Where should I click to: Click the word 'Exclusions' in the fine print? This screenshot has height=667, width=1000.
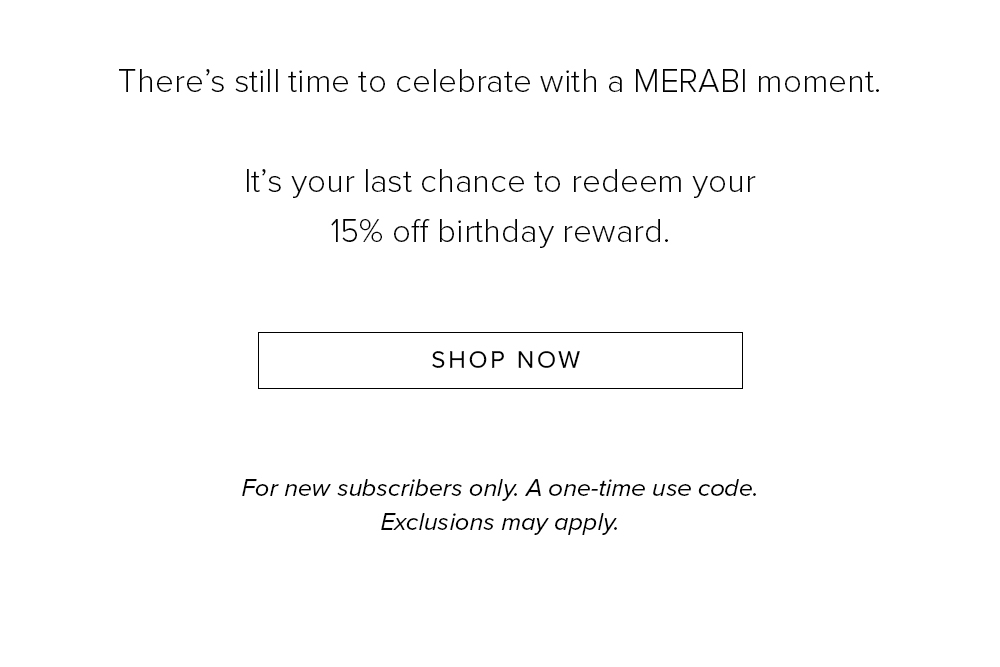438,522
